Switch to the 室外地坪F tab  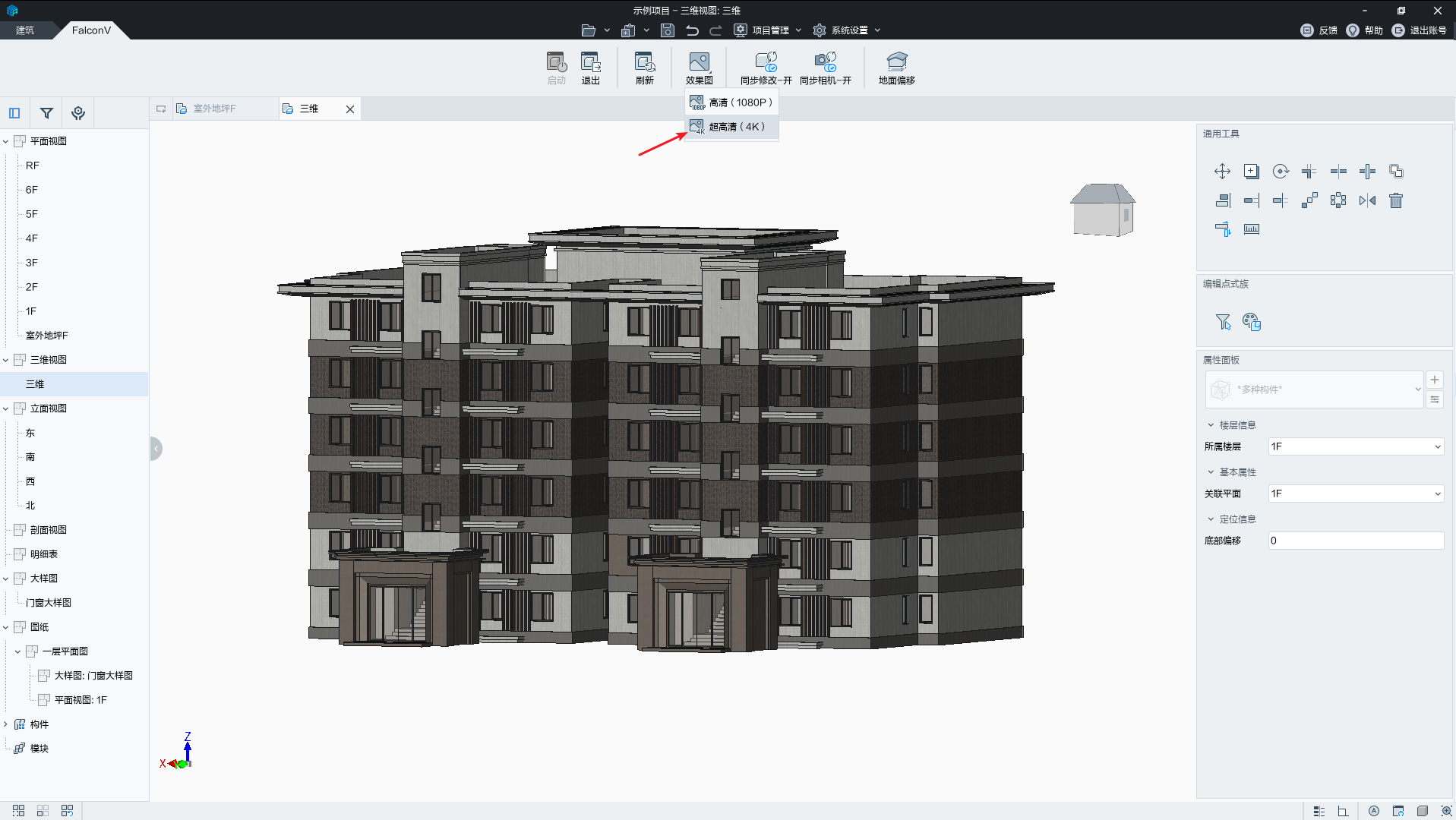pyautogui.click(x=214, y=109)
